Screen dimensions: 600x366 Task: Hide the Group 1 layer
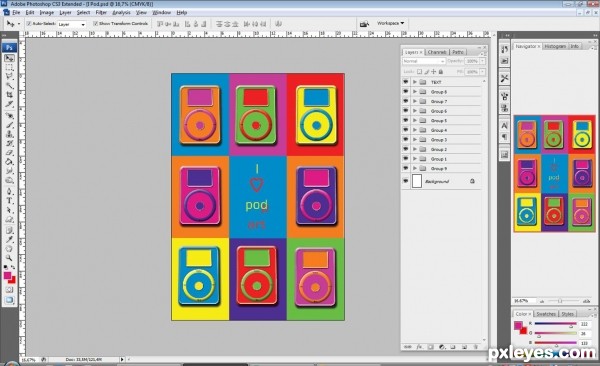pyautogui.click(x=406, y=158)
